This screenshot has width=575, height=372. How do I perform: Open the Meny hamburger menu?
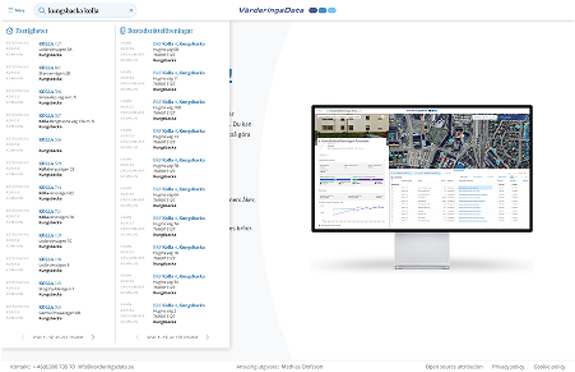[x=16, y=10]
